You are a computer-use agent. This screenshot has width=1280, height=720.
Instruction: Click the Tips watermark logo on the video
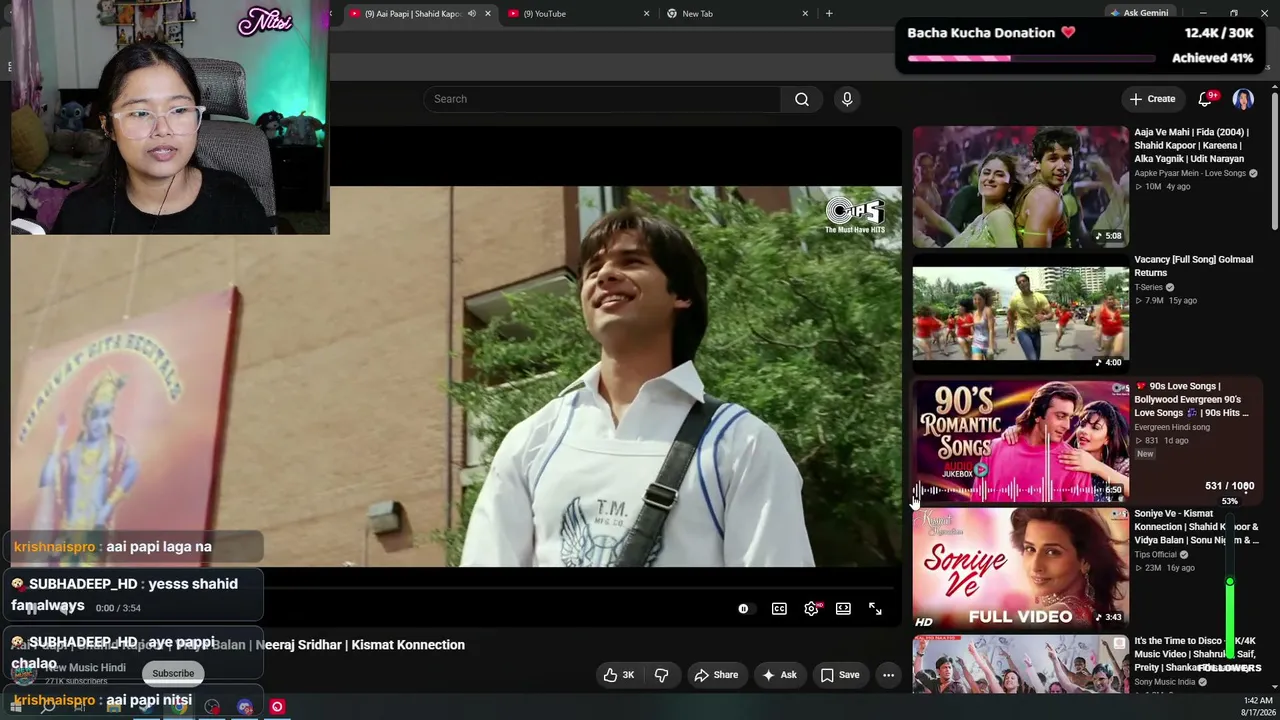855,214
